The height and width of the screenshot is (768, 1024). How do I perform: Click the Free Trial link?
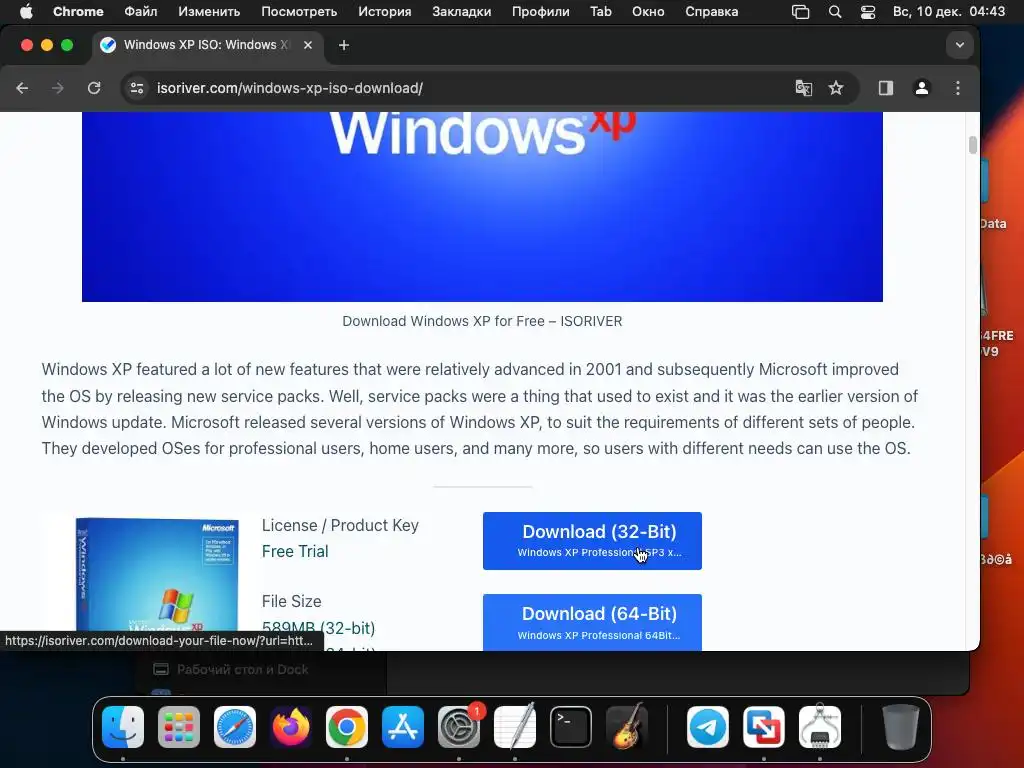coord(295,551)
